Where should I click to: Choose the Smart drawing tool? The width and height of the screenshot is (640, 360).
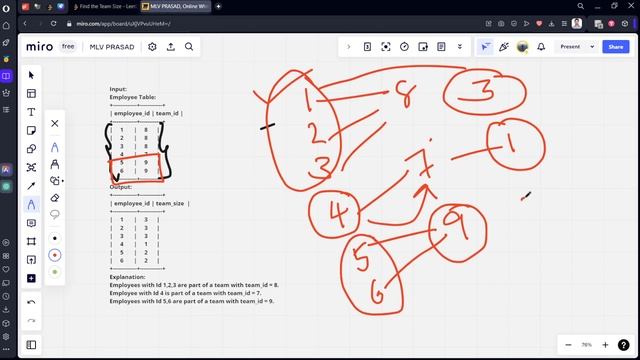[x=55, y=181]
